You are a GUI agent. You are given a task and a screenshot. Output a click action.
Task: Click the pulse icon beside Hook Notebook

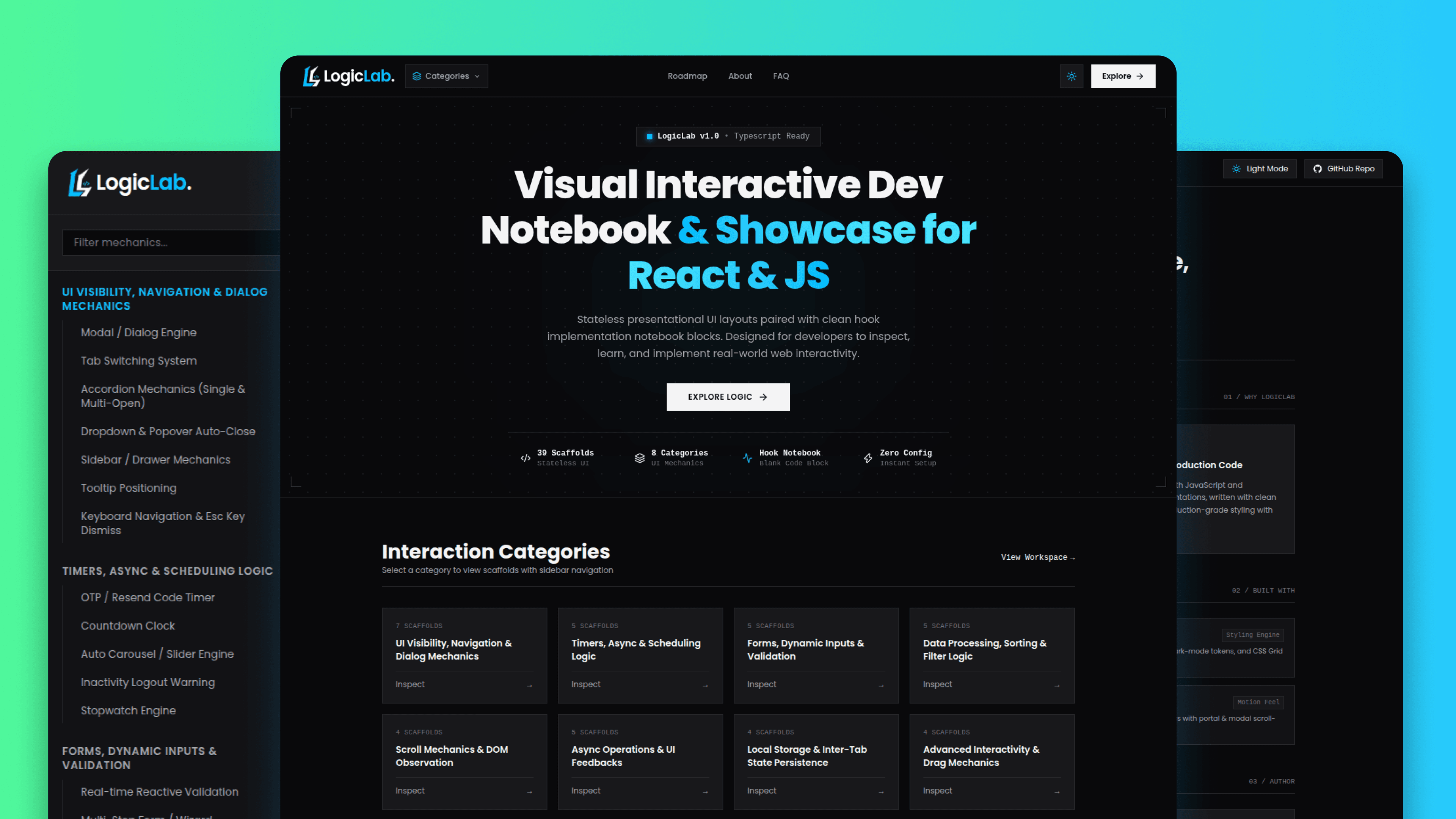[747, 458]
